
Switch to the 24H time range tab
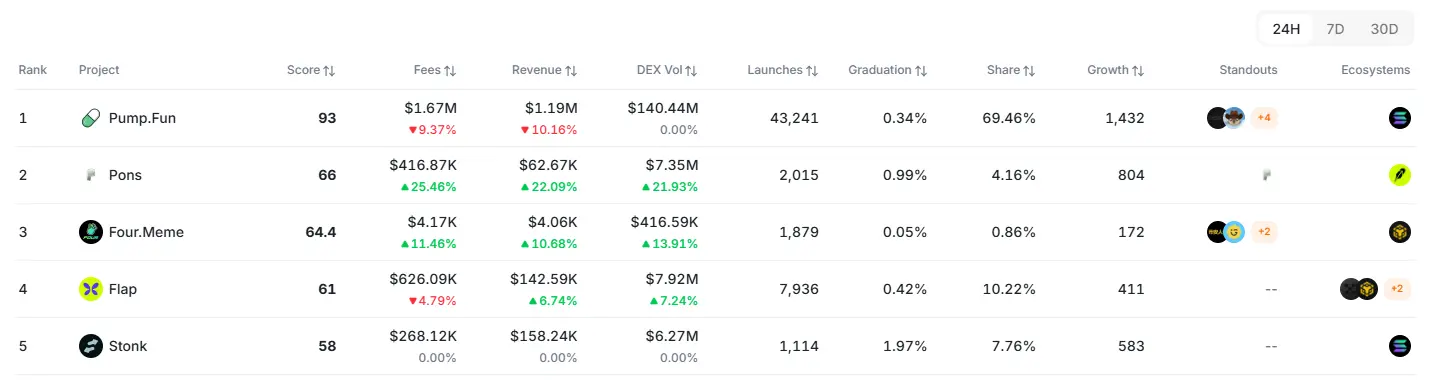pos(1286,29)
